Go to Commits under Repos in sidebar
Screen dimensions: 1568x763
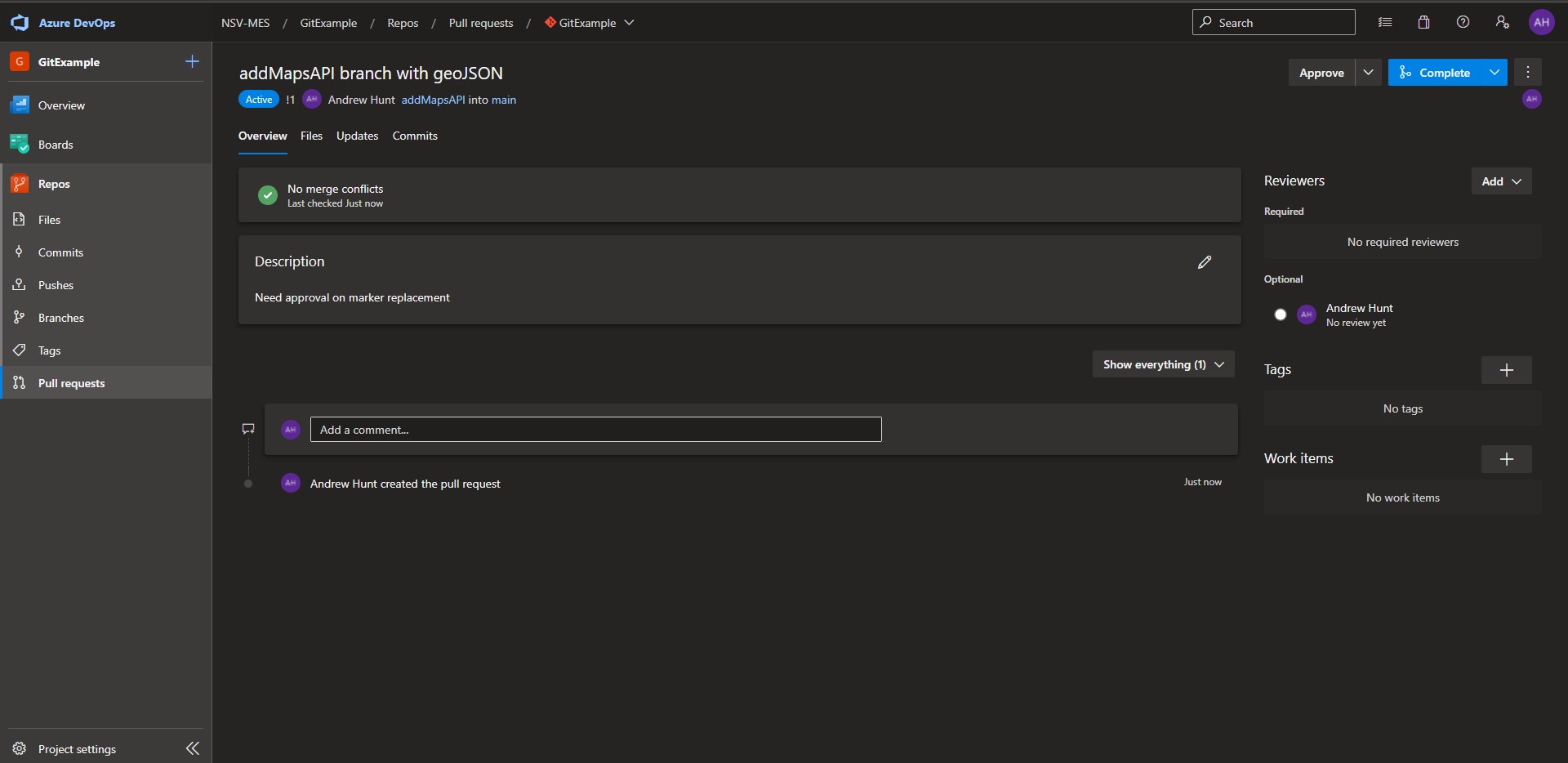click(x=106, y=252)
